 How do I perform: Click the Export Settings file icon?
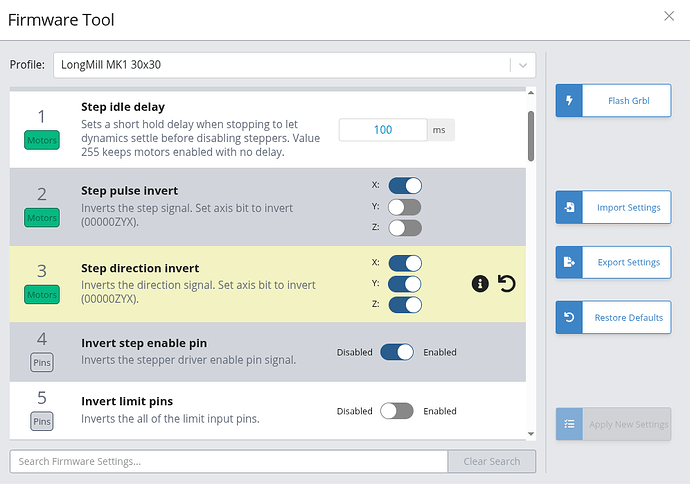569,262
